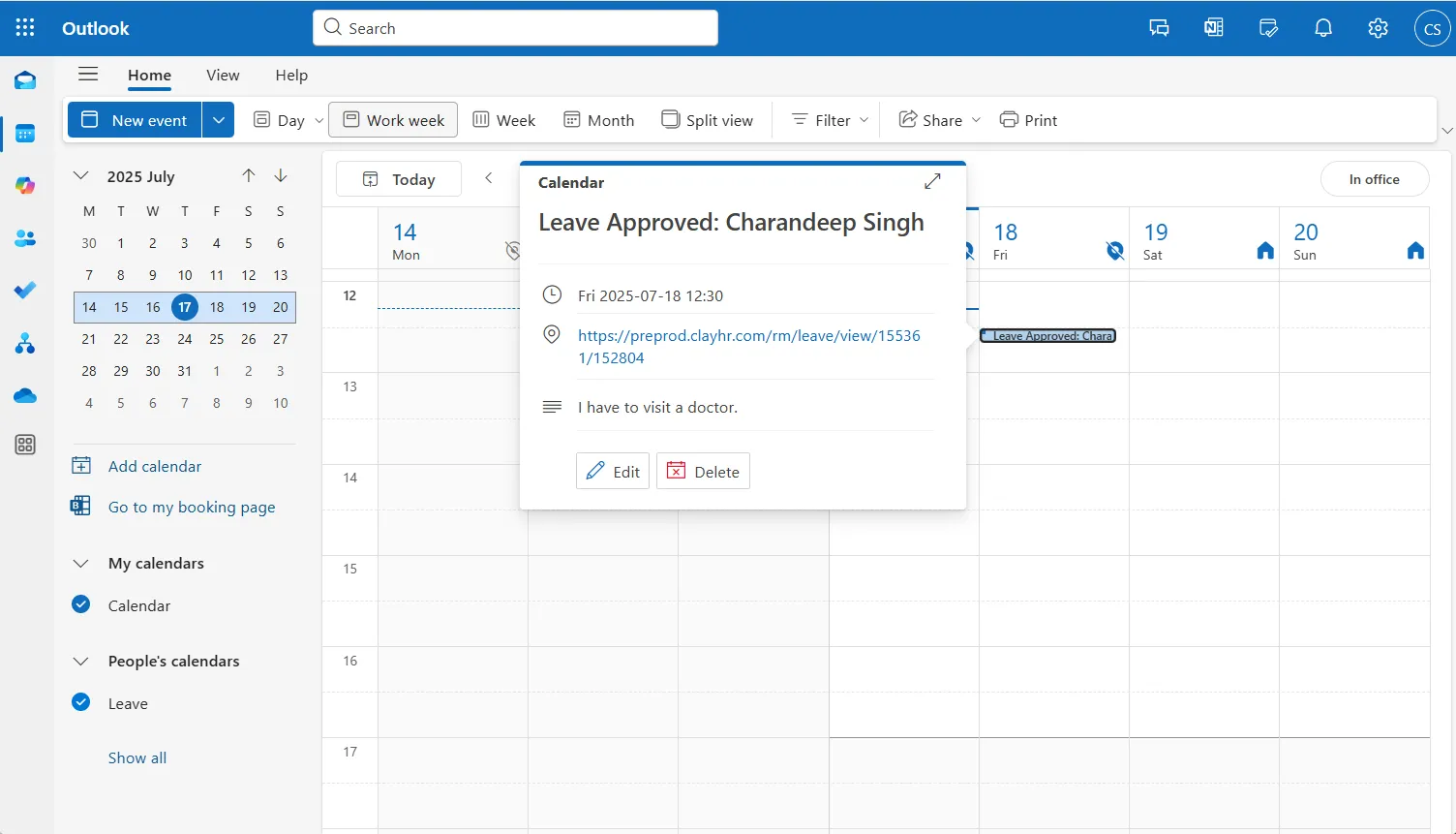This screenshot has height=834, width=1456.
Task: Open People from the left rail
Action: (25, 238)
